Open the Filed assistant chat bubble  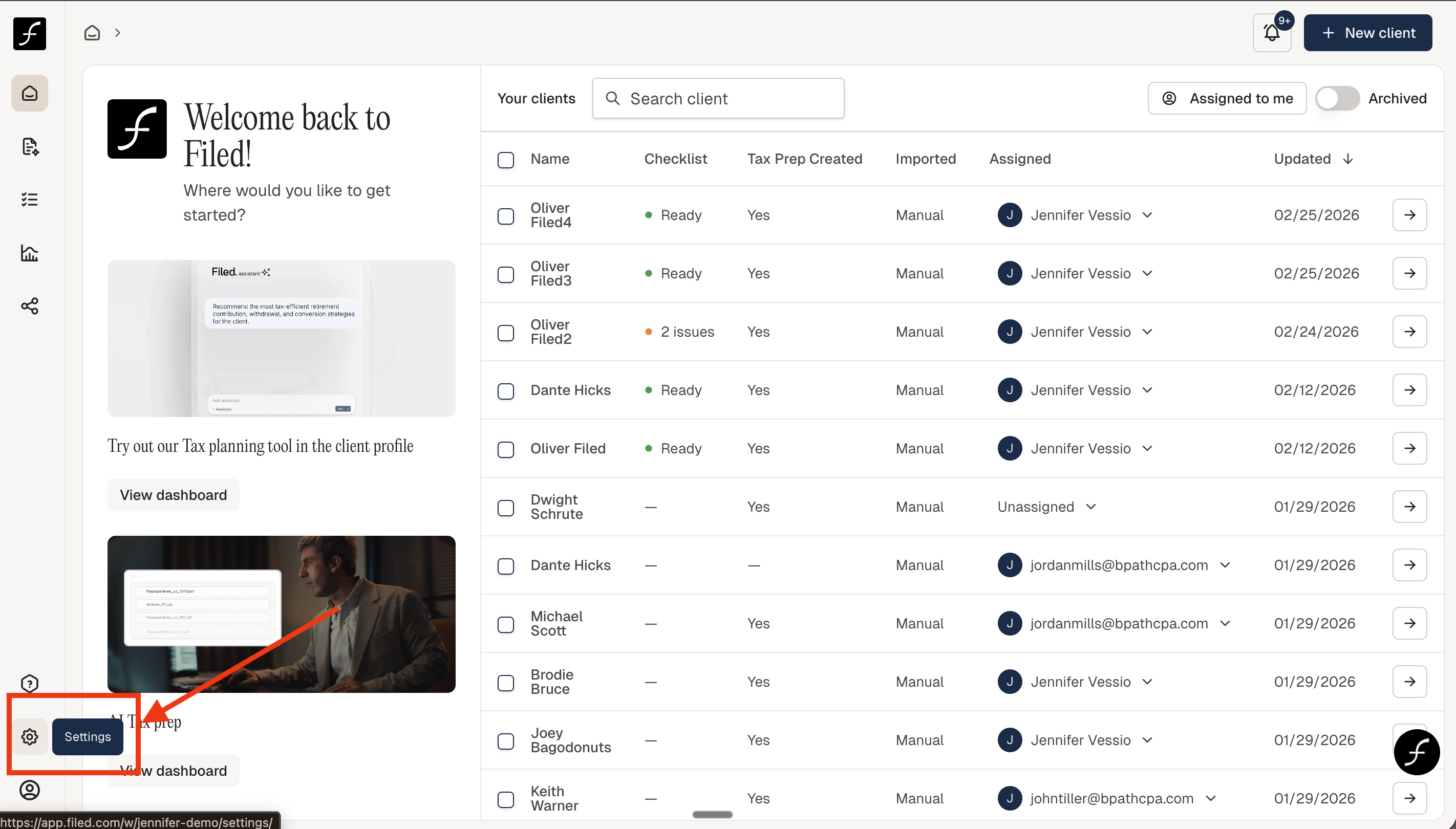(x=1417, y=752)
